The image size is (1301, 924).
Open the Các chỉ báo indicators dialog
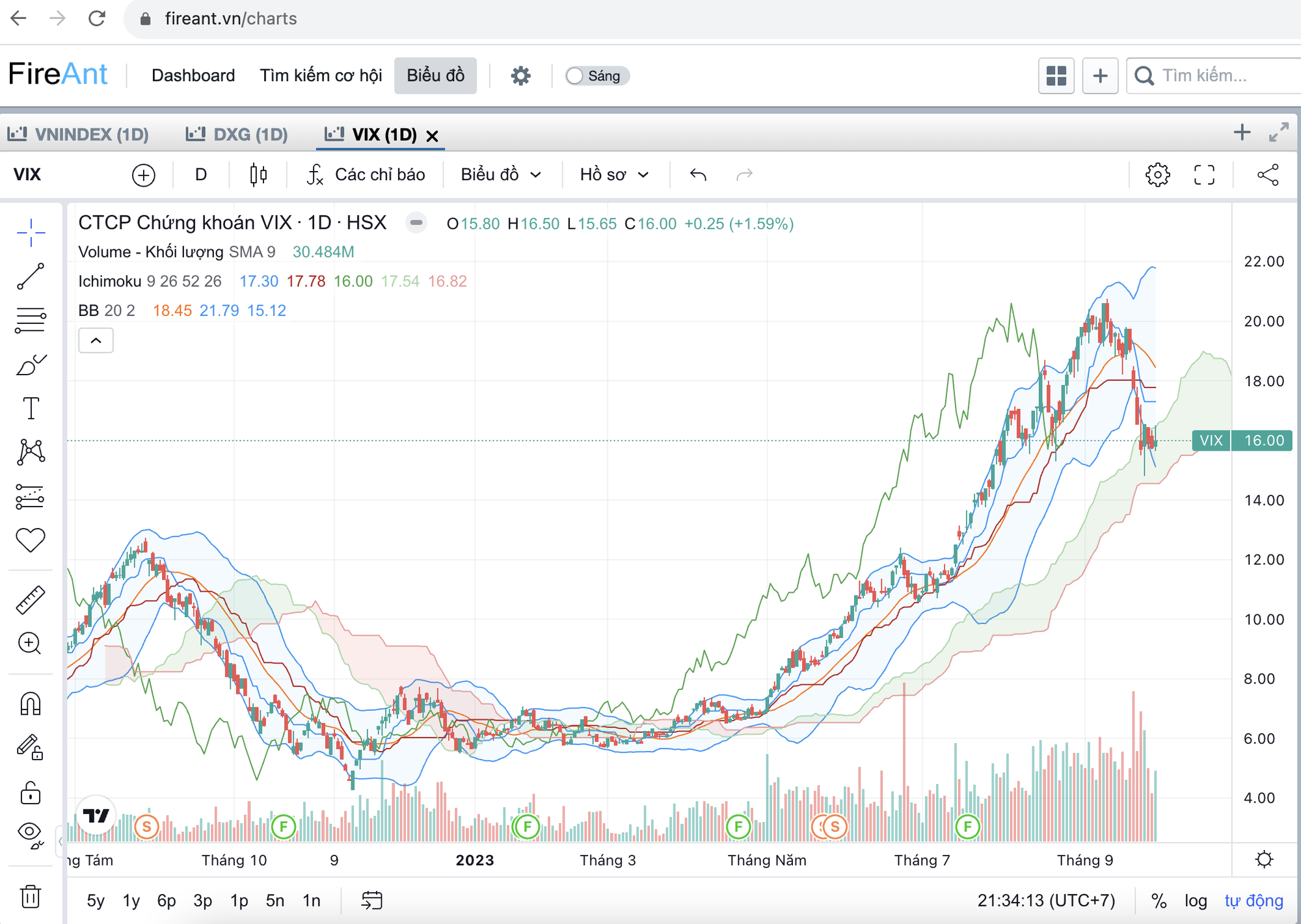point(366,175)
